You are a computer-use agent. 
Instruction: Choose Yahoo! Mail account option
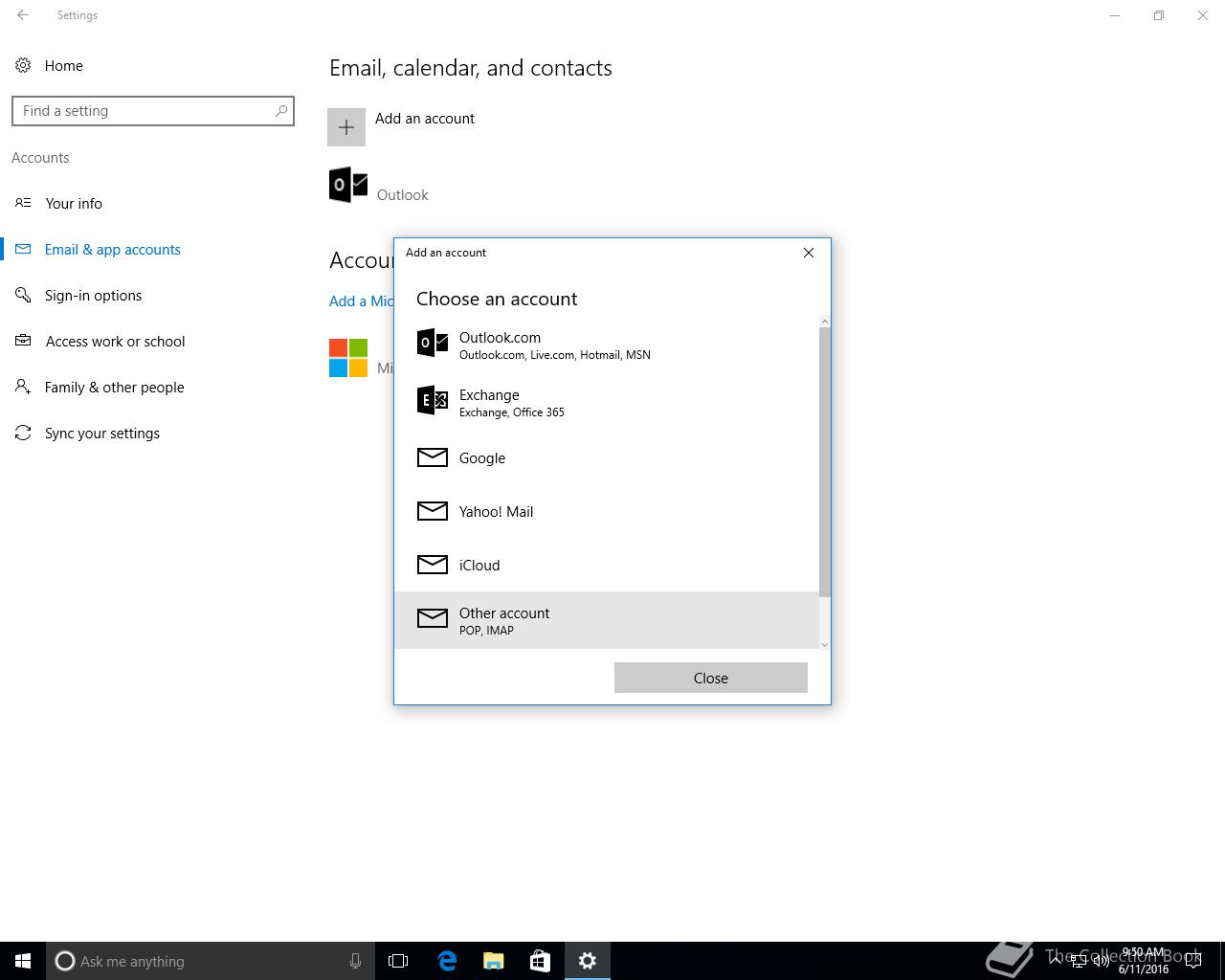607,511
